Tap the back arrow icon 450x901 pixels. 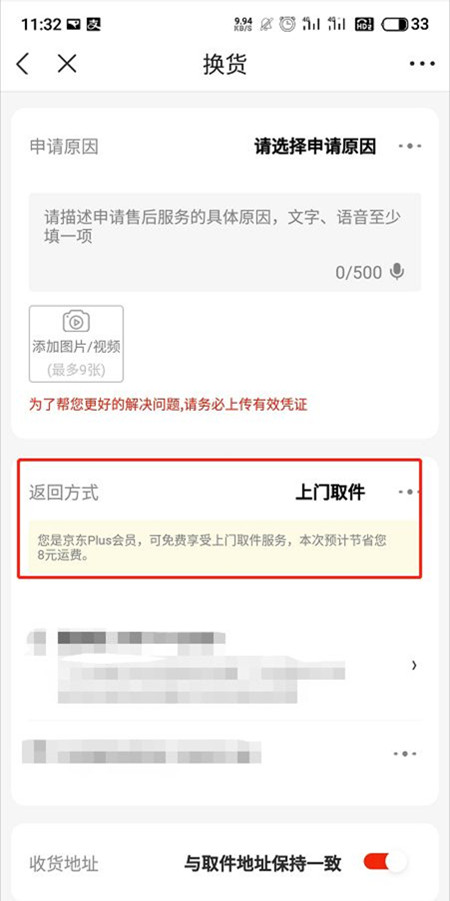[x=22, y=64]
